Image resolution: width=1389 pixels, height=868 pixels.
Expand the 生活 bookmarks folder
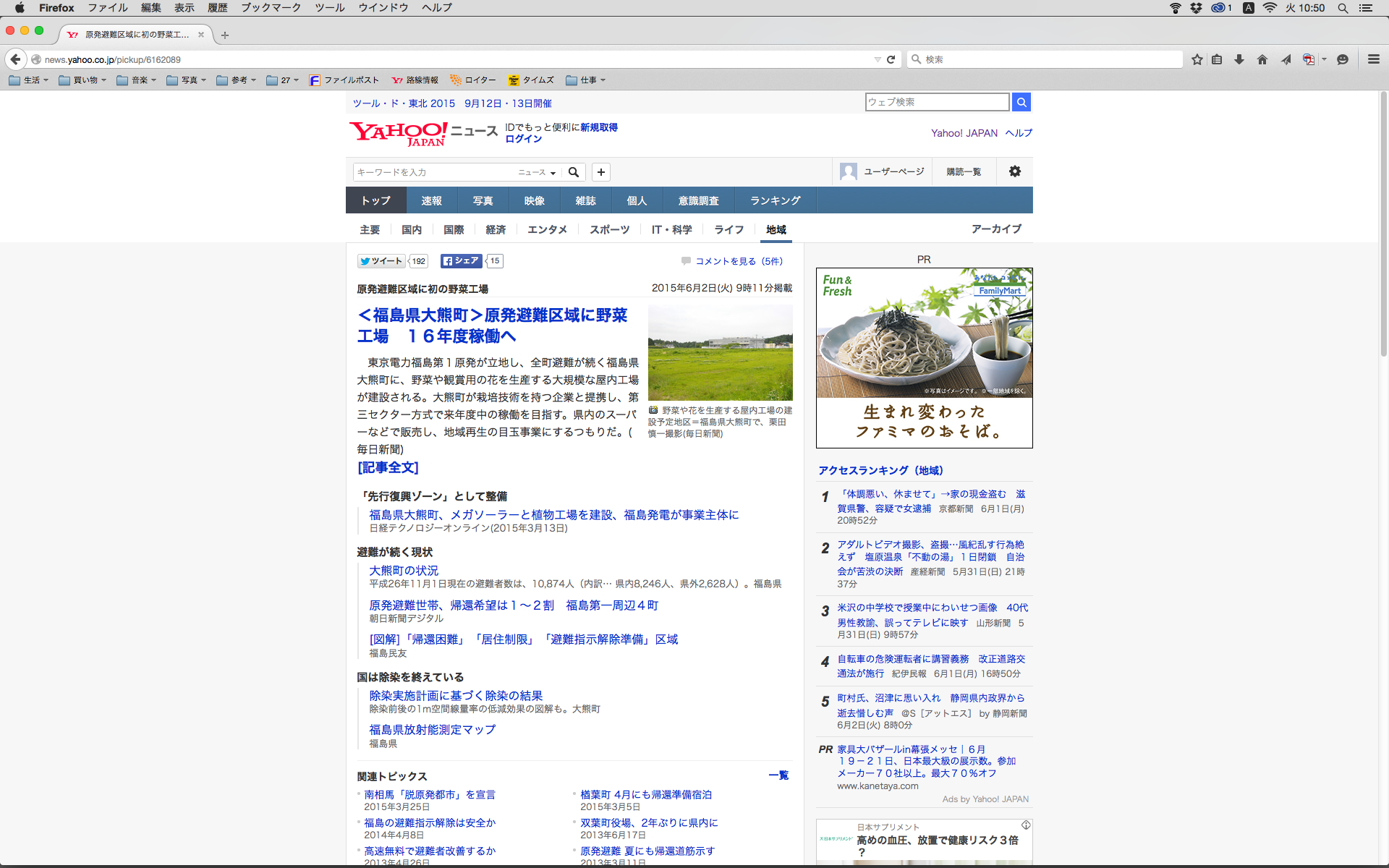[x=29, y=80]
